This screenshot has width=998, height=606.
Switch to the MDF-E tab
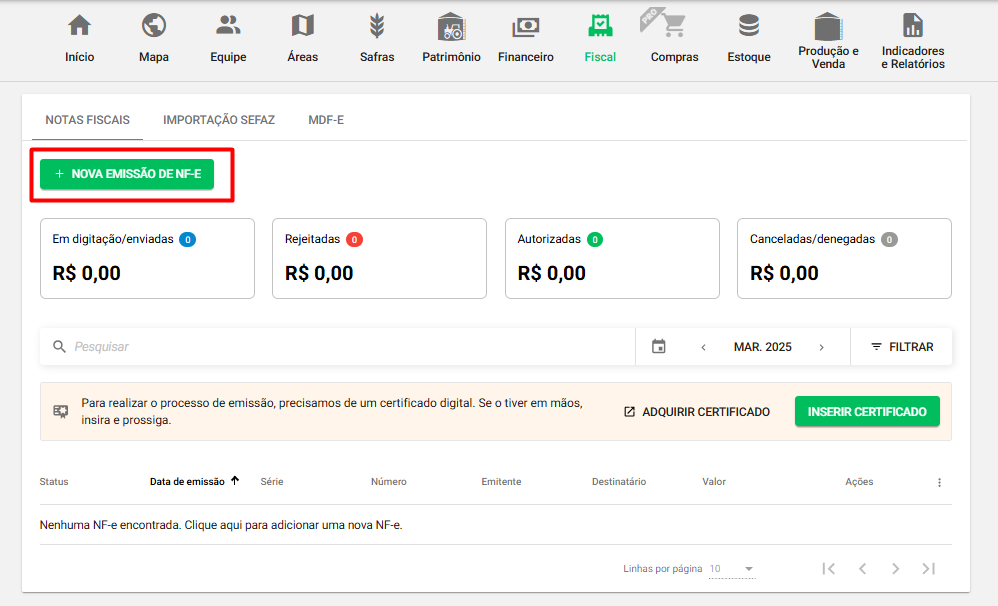tap(326, 120)
